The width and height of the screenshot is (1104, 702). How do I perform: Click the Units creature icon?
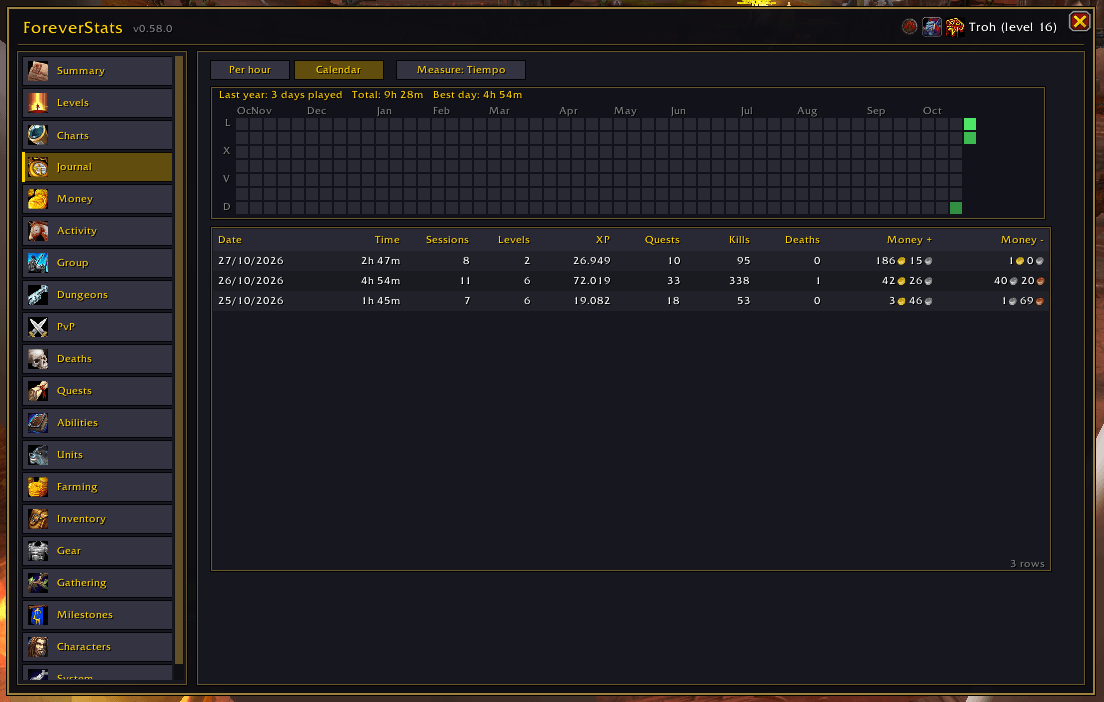(38, 455)
